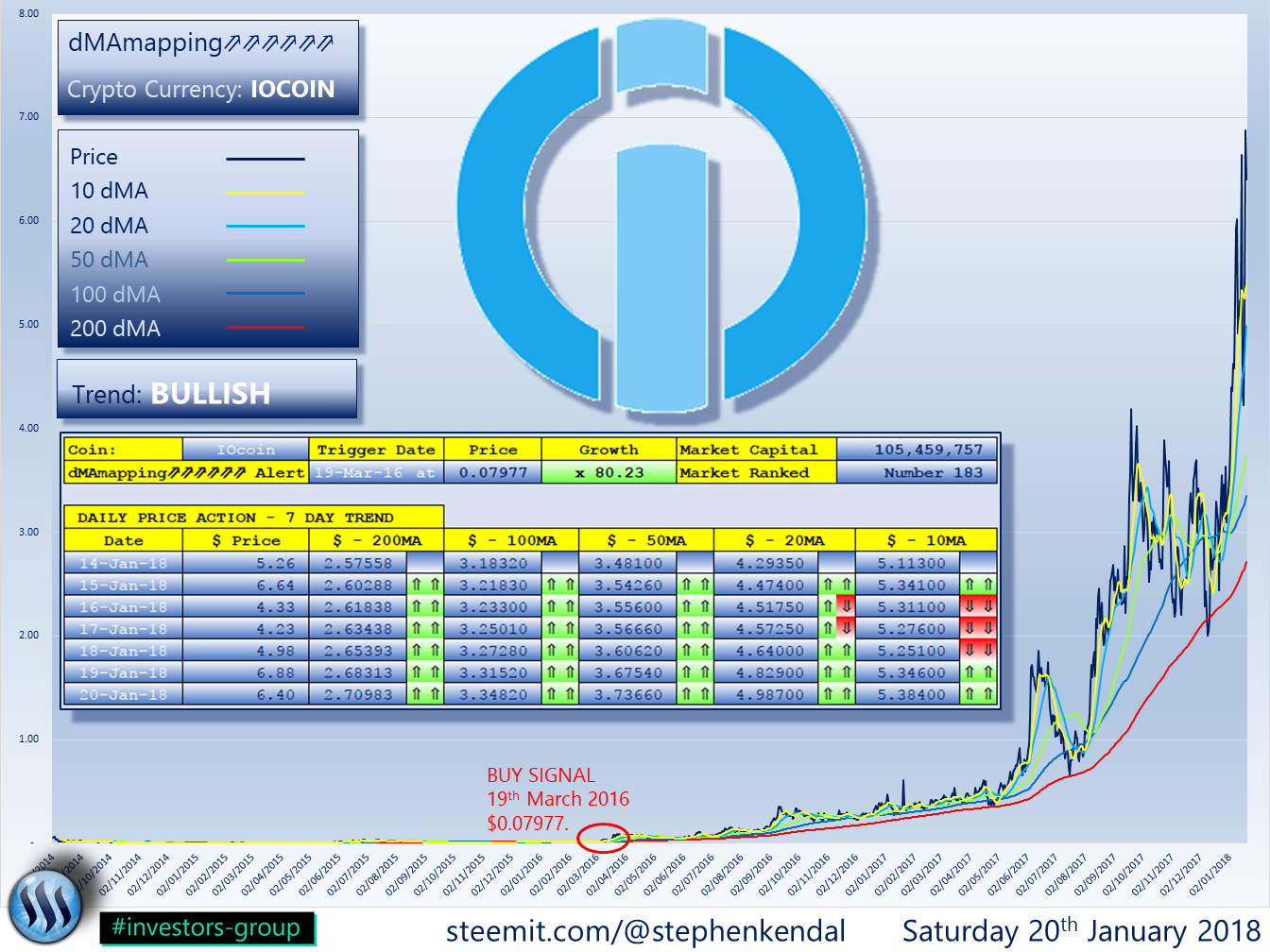Click the Steemit logo icon
Viewport: 1270px width, 952px height.
pos(45,908)
